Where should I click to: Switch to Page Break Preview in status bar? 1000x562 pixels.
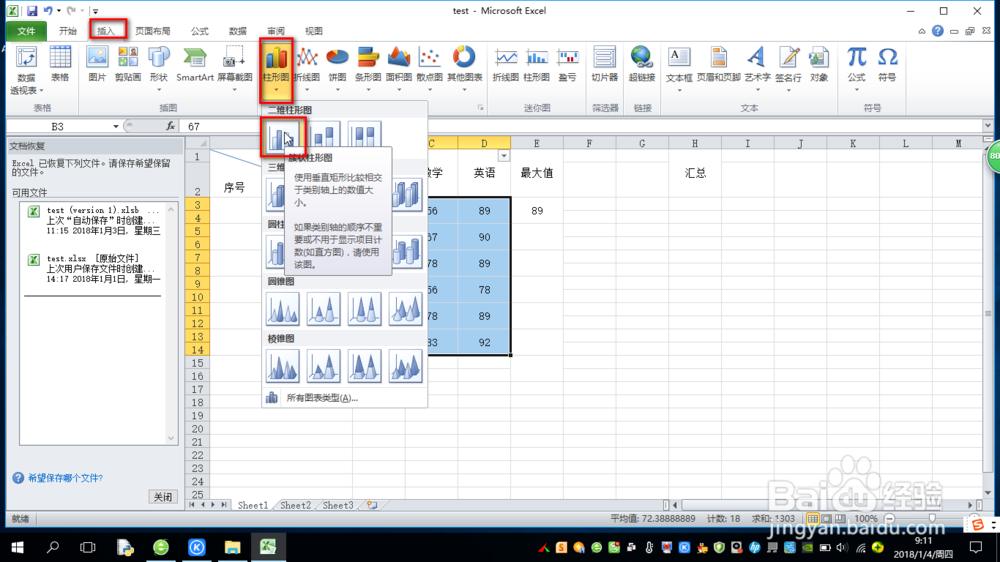841,519
